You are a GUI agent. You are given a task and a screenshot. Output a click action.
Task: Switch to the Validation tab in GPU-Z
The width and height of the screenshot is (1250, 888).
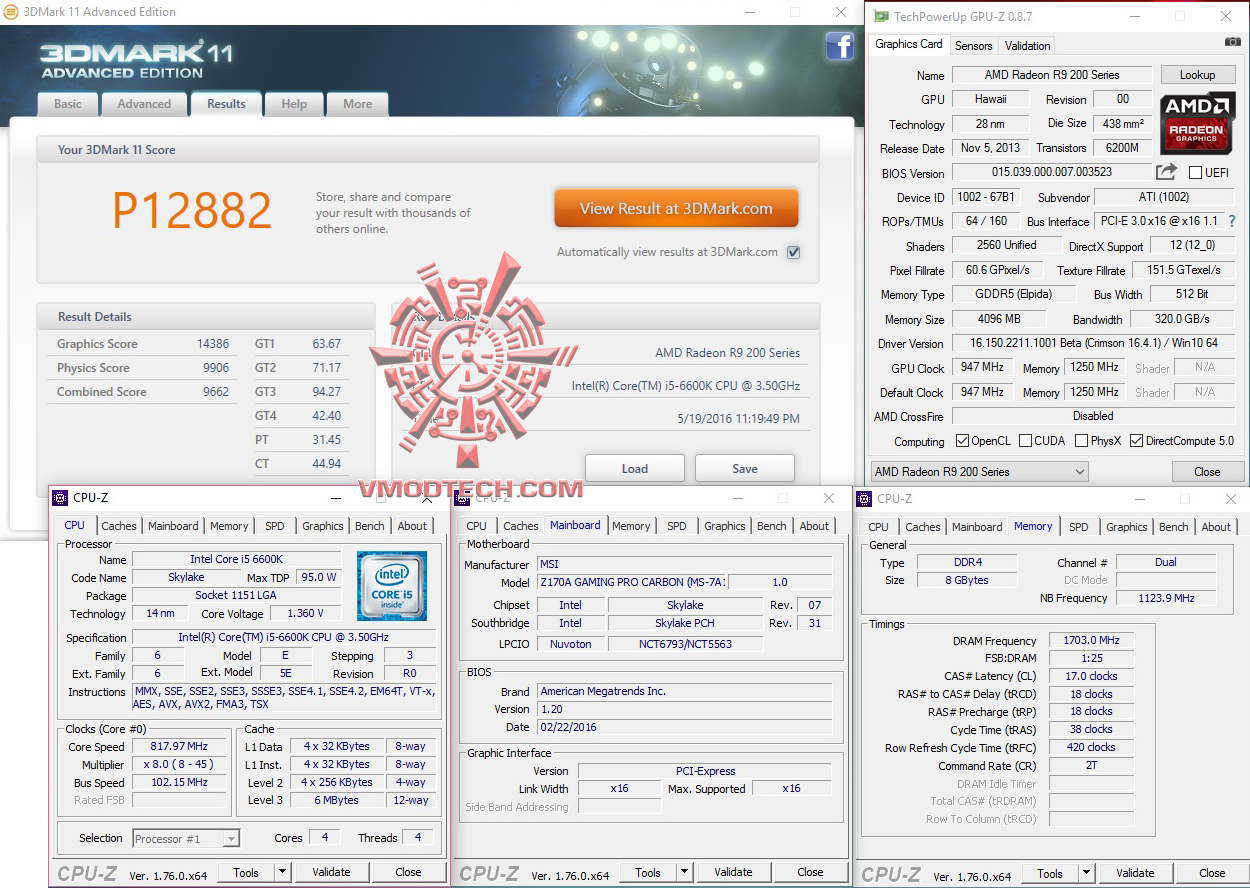(1028, 46)
